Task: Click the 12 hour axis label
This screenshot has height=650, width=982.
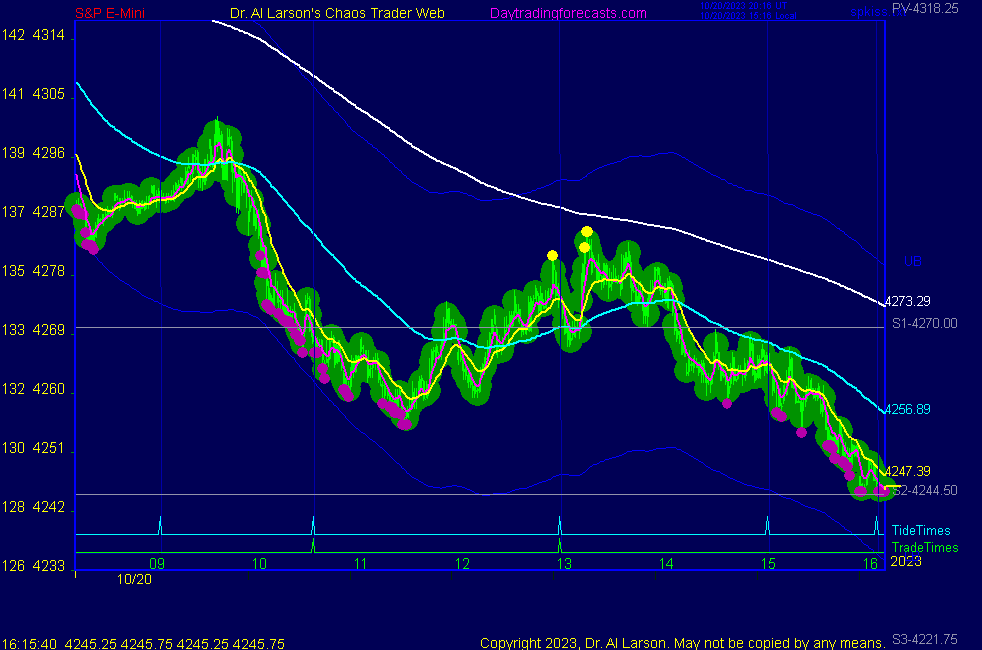Action: (x=462, y=564)
